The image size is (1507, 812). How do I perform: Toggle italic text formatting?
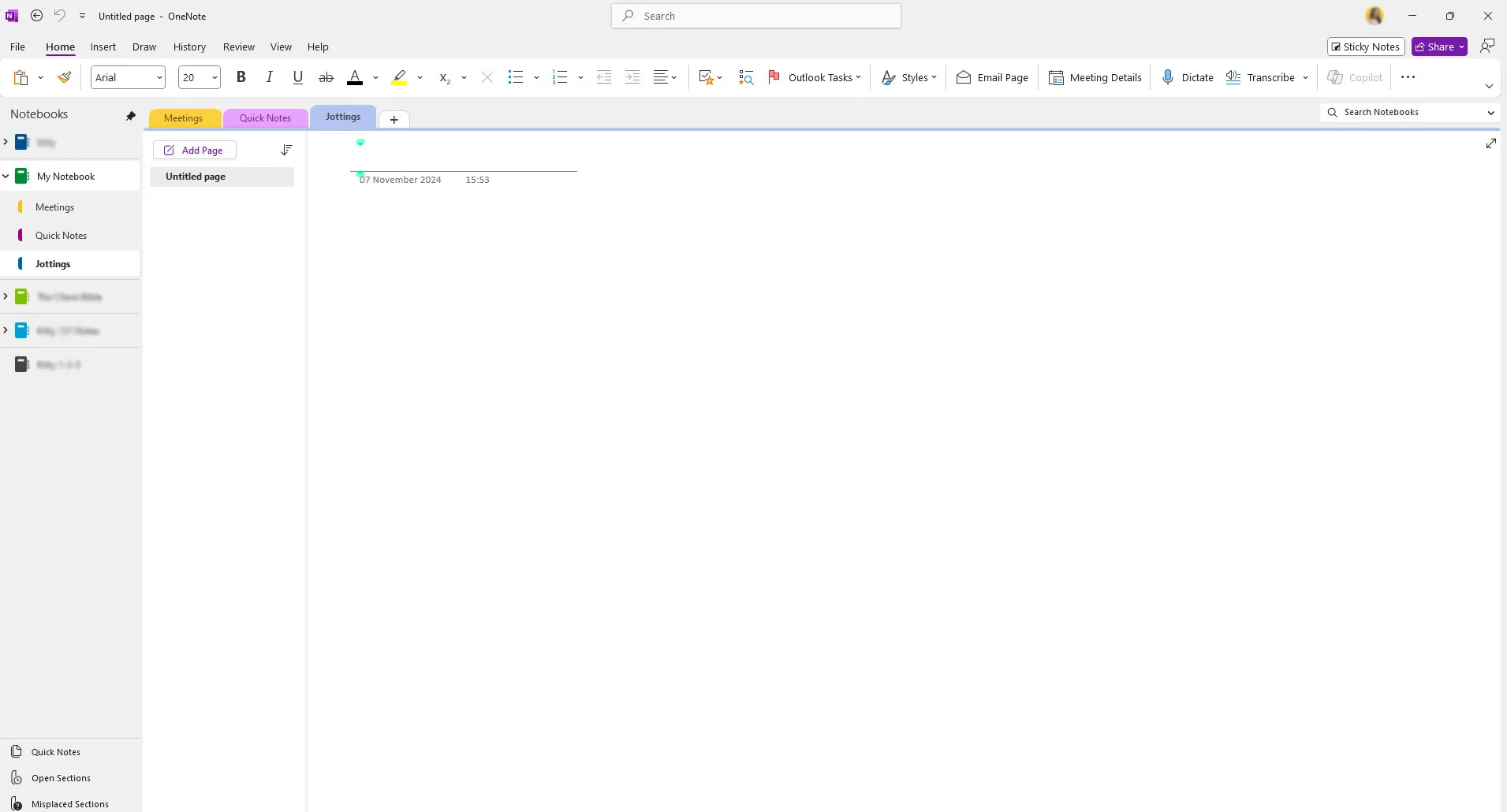pyautogui.click(x=270, y=77)
